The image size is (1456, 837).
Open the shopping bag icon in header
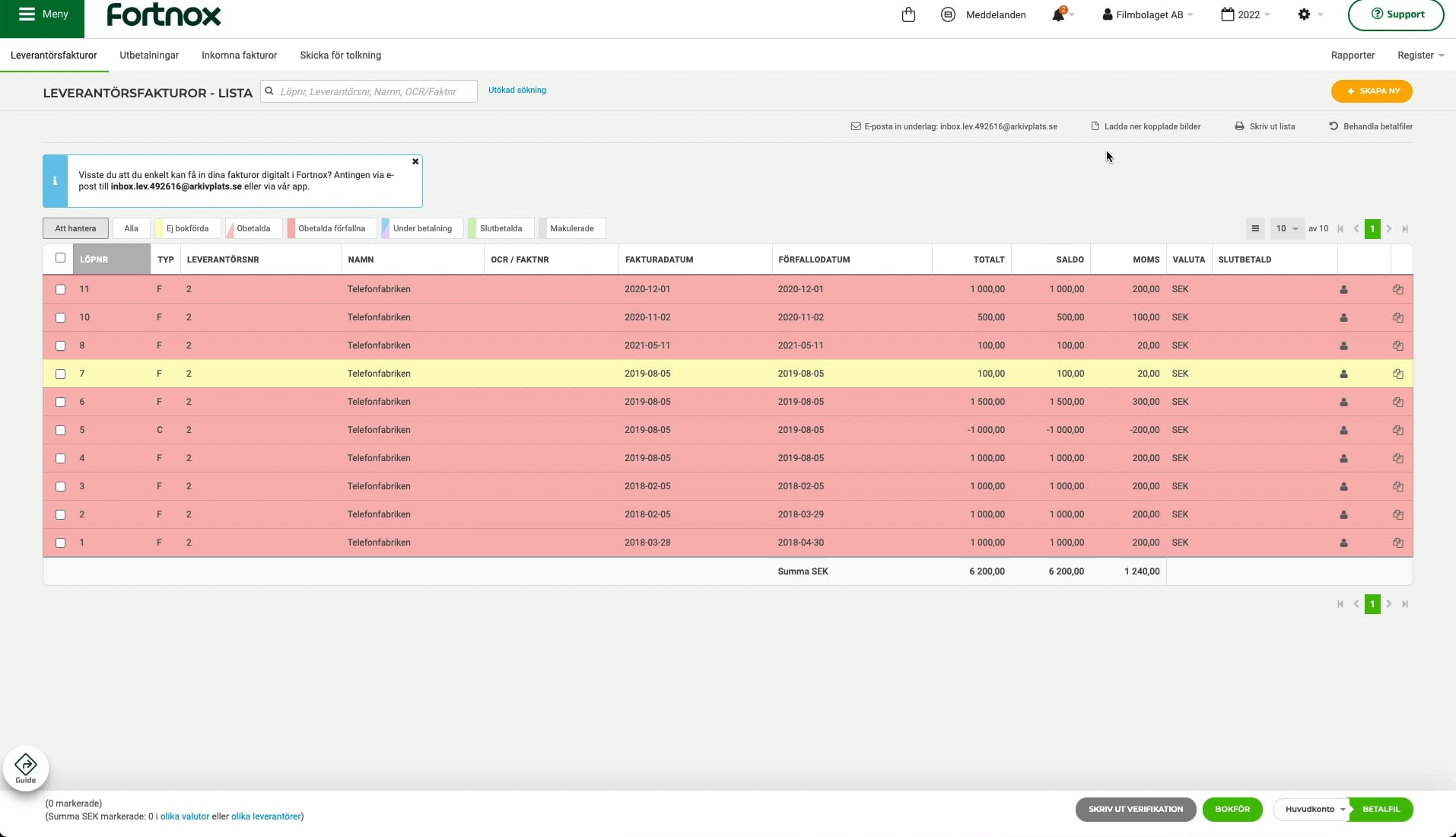coord(908,14)
